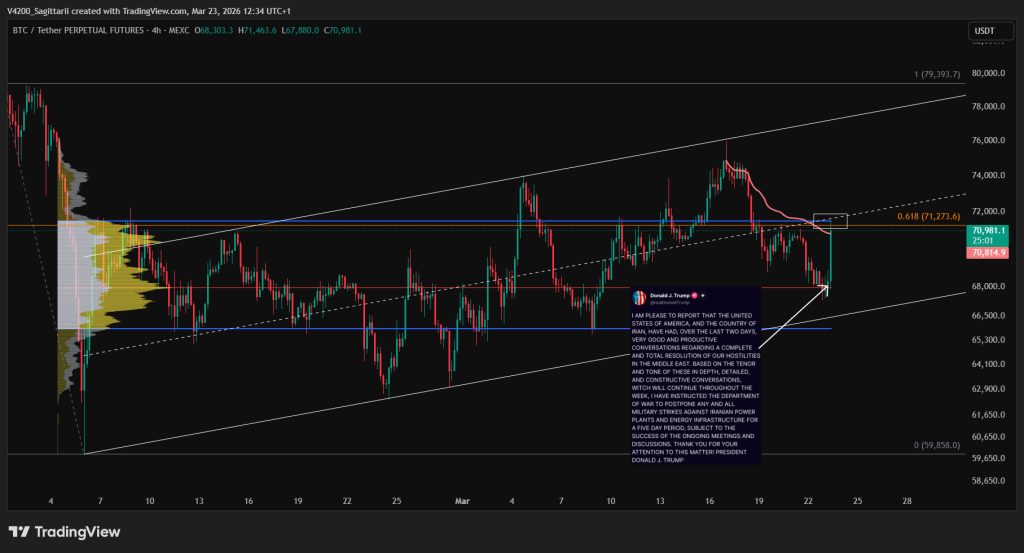Click the Mar label on the time axis
This screenshot has height=553, width=1024.
[461, 500]
